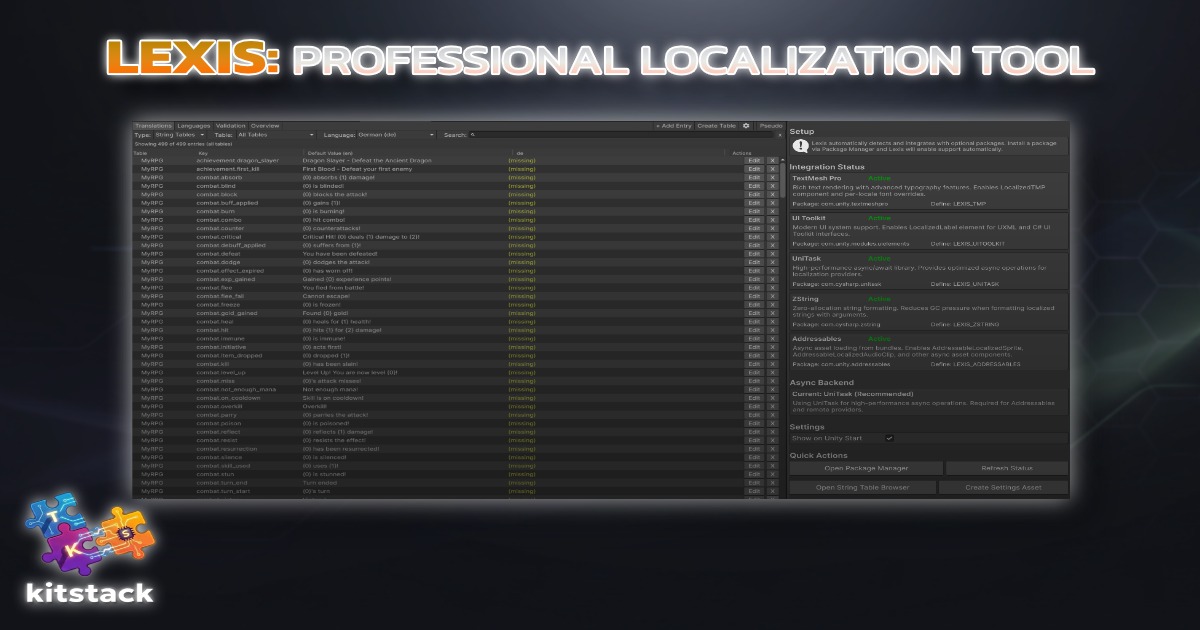The height and width of the screenshot is (630, 1200).
Task: Click the de column header
Action: tap(519, 153)
